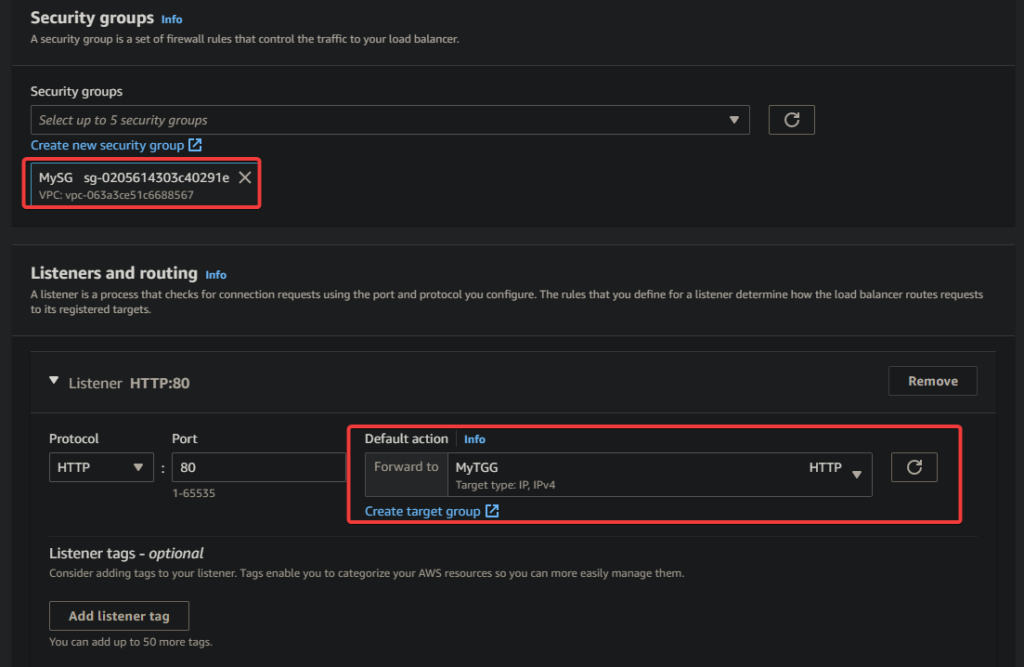This screenshot has width=1024, height=667.
Task: Open Info link beside Listeners and routing
Action: [216, 274]
